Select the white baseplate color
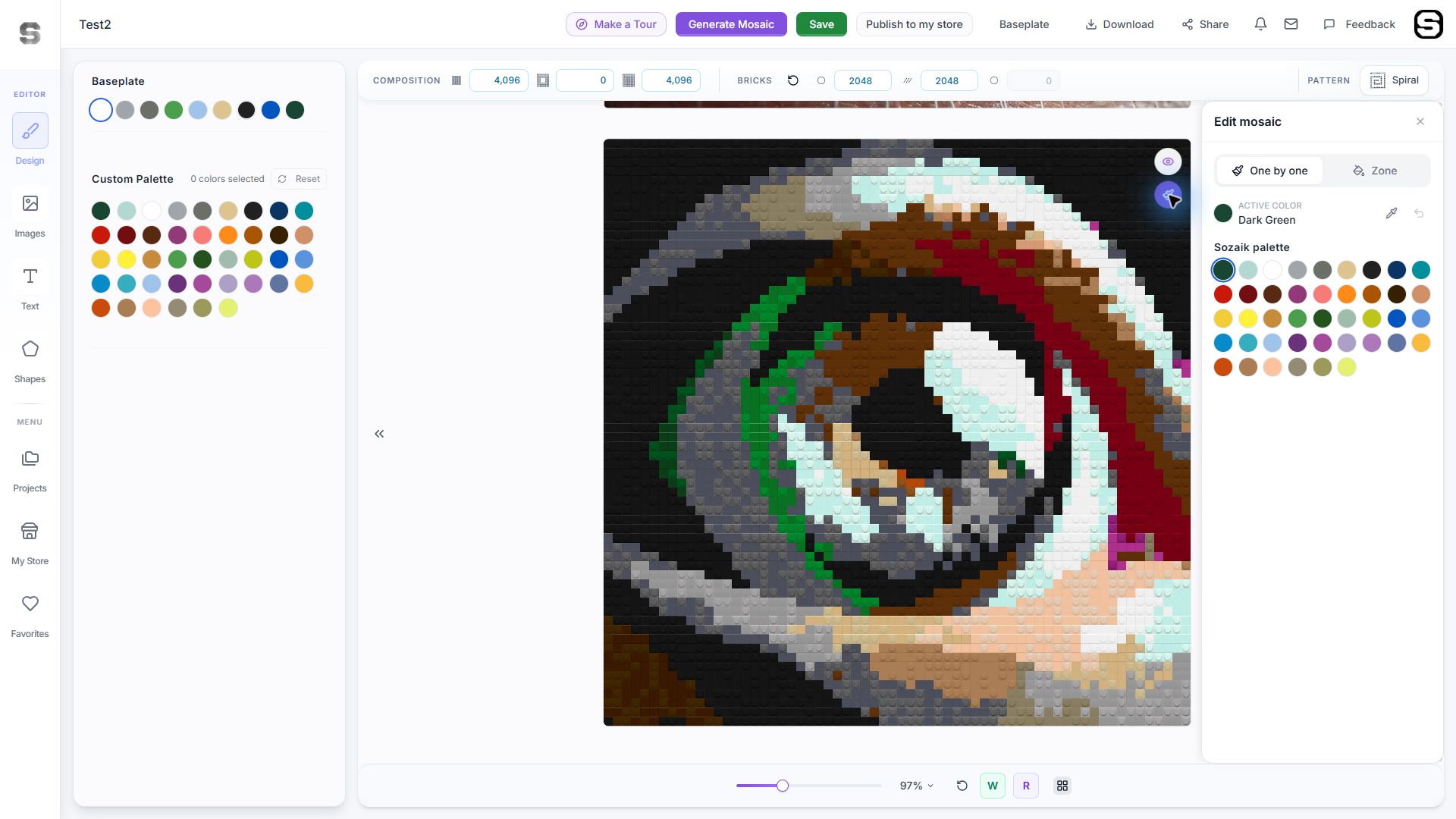The width and height of the screenshot is (1456, 819). [101, 110]
